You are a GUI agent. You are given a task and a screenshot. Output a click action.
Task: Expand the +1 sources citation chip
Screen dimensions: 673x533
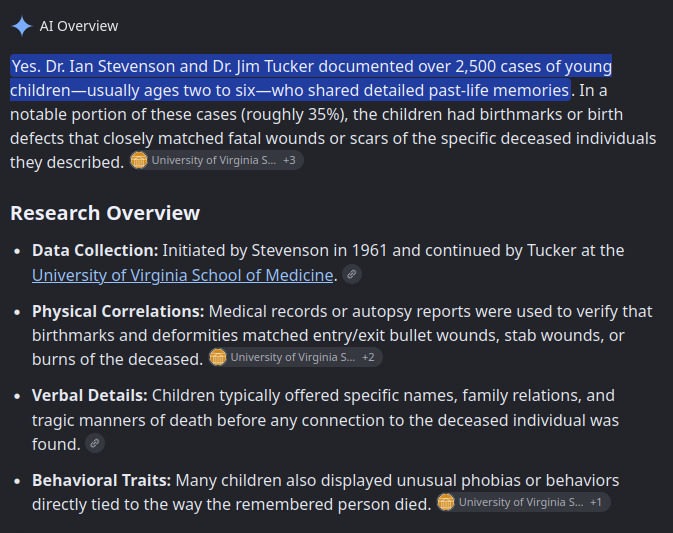pos(596,503)
